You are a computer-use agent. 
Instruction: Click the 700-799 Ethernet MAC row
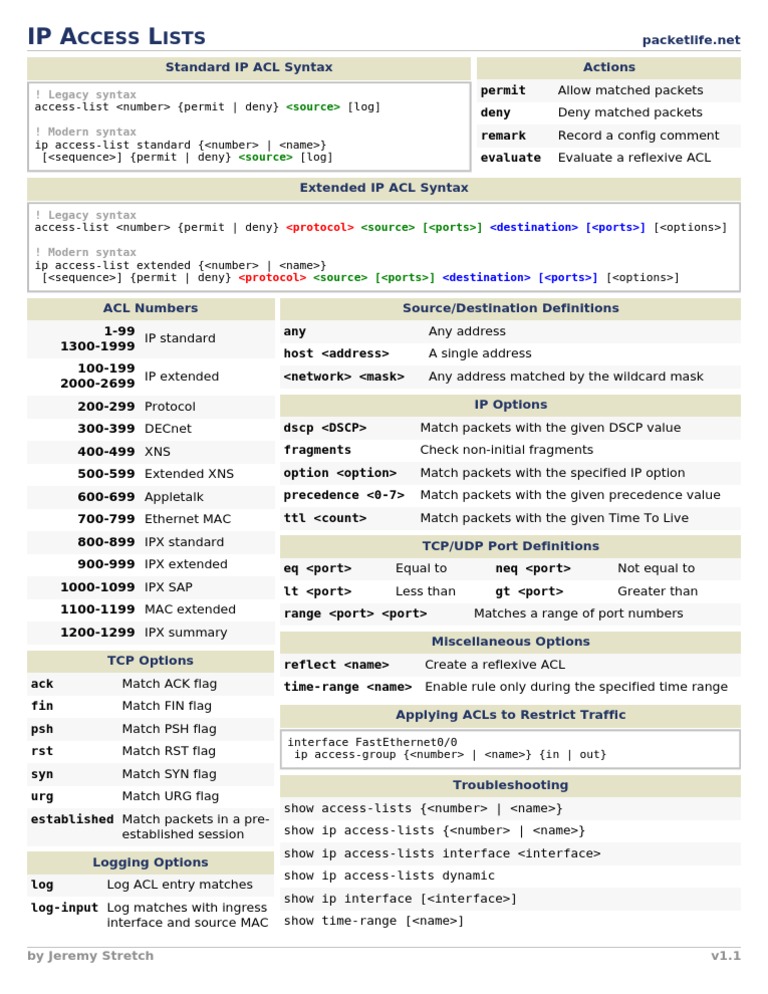point(150,519)
